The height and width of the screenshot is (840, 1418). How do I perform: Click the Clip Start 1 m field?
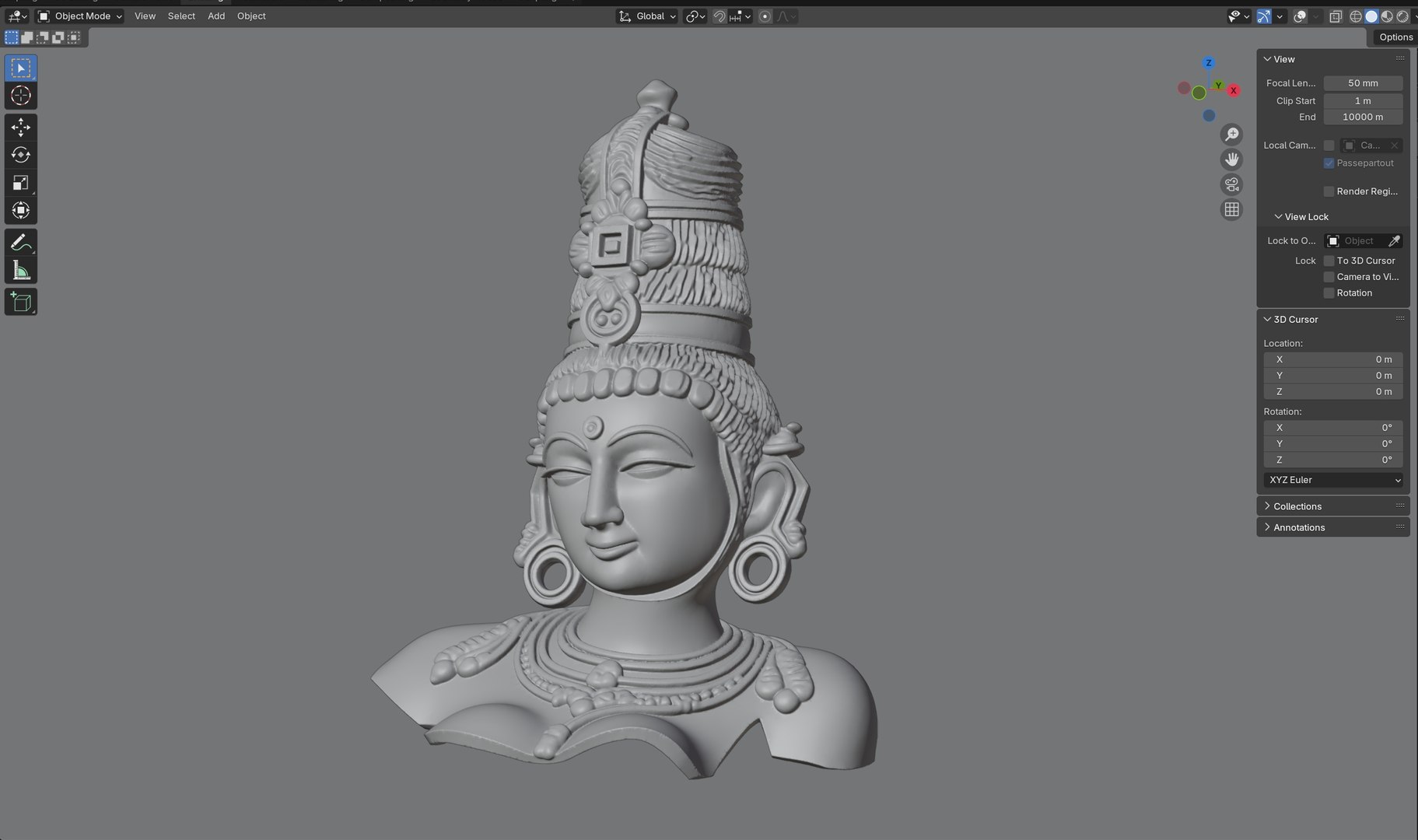pos(1363,101)
